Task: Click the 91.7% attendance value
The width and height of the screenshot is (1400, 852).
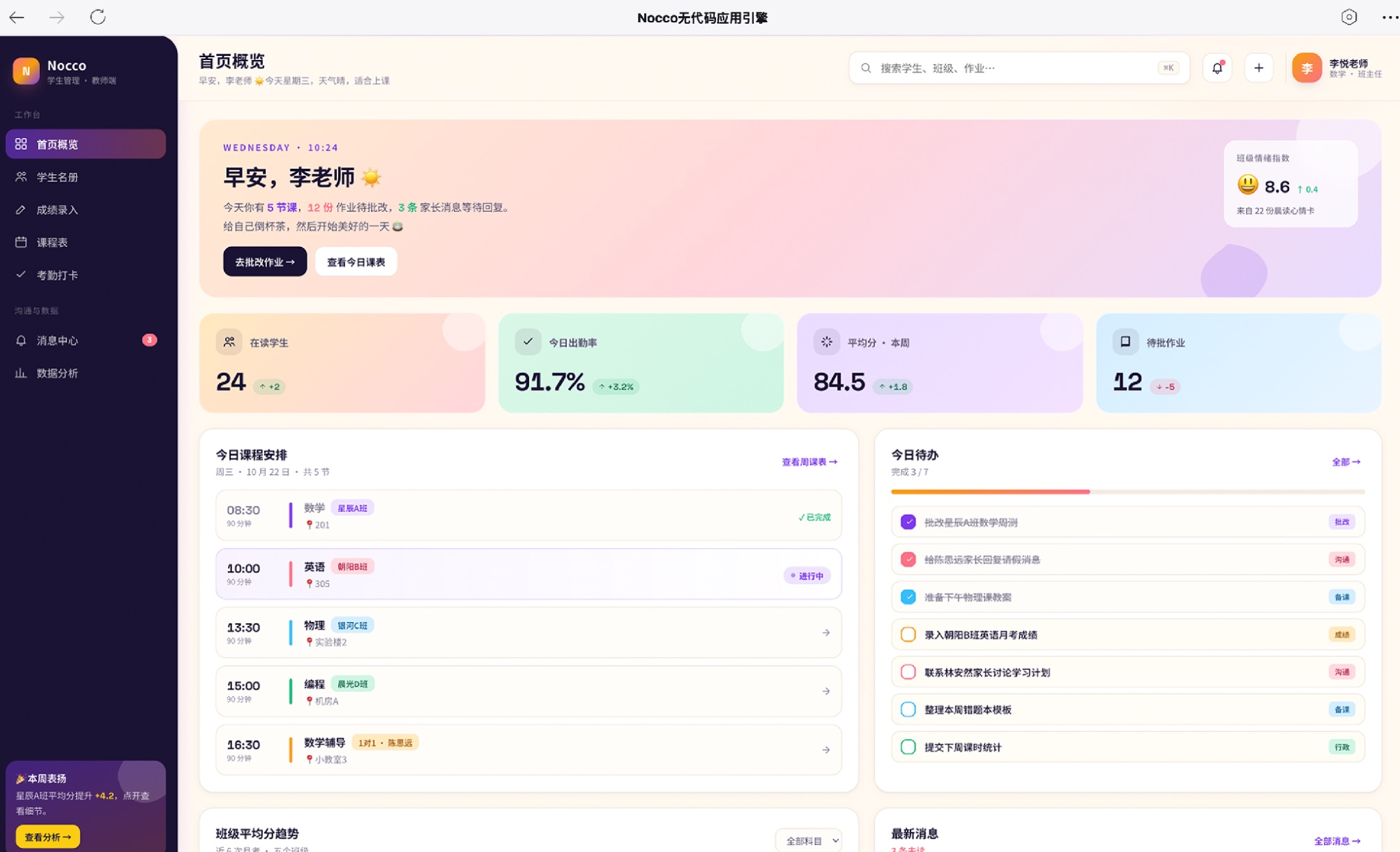Action: (549, 382)
